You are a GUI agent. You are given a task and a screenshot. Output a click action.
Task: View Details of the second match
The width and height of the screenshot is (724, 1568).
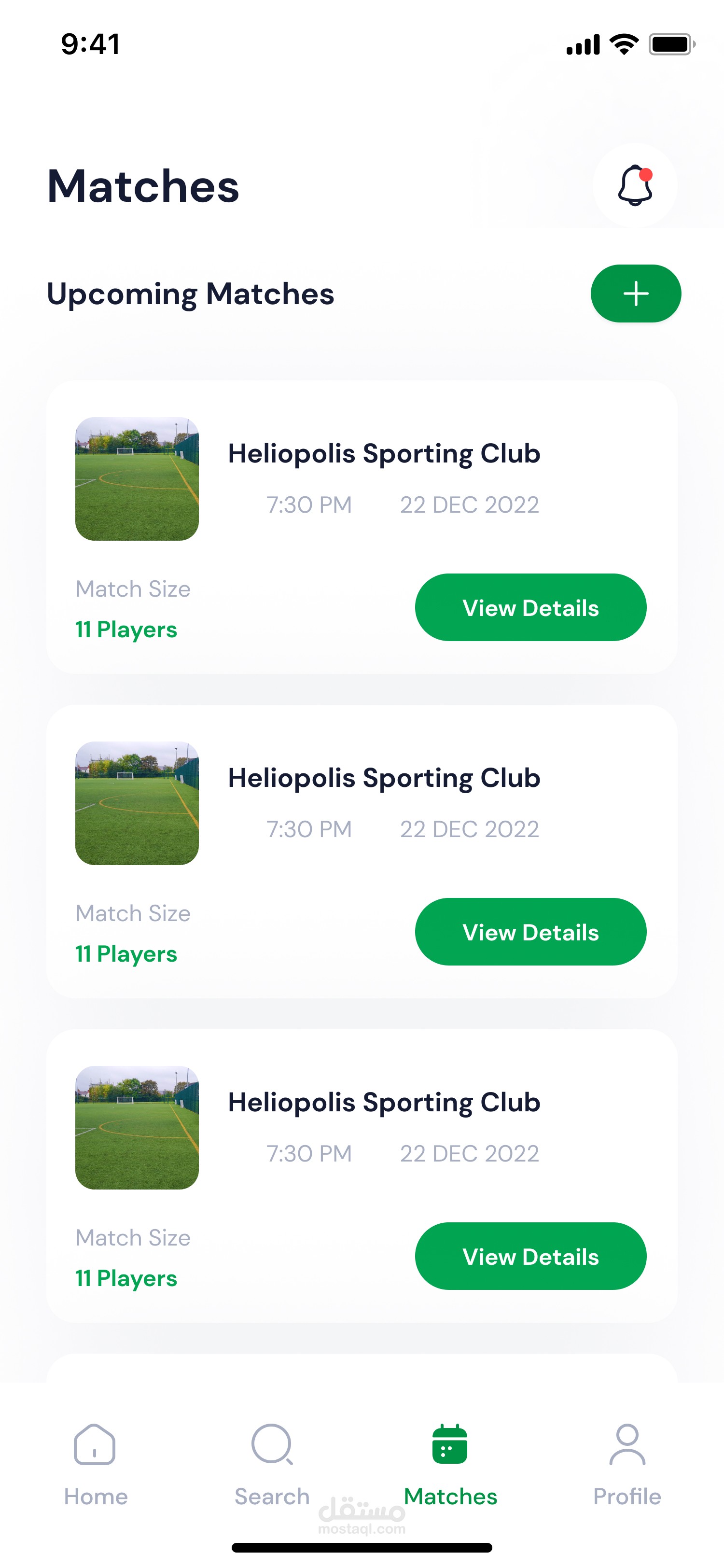(x=530, y=932)
